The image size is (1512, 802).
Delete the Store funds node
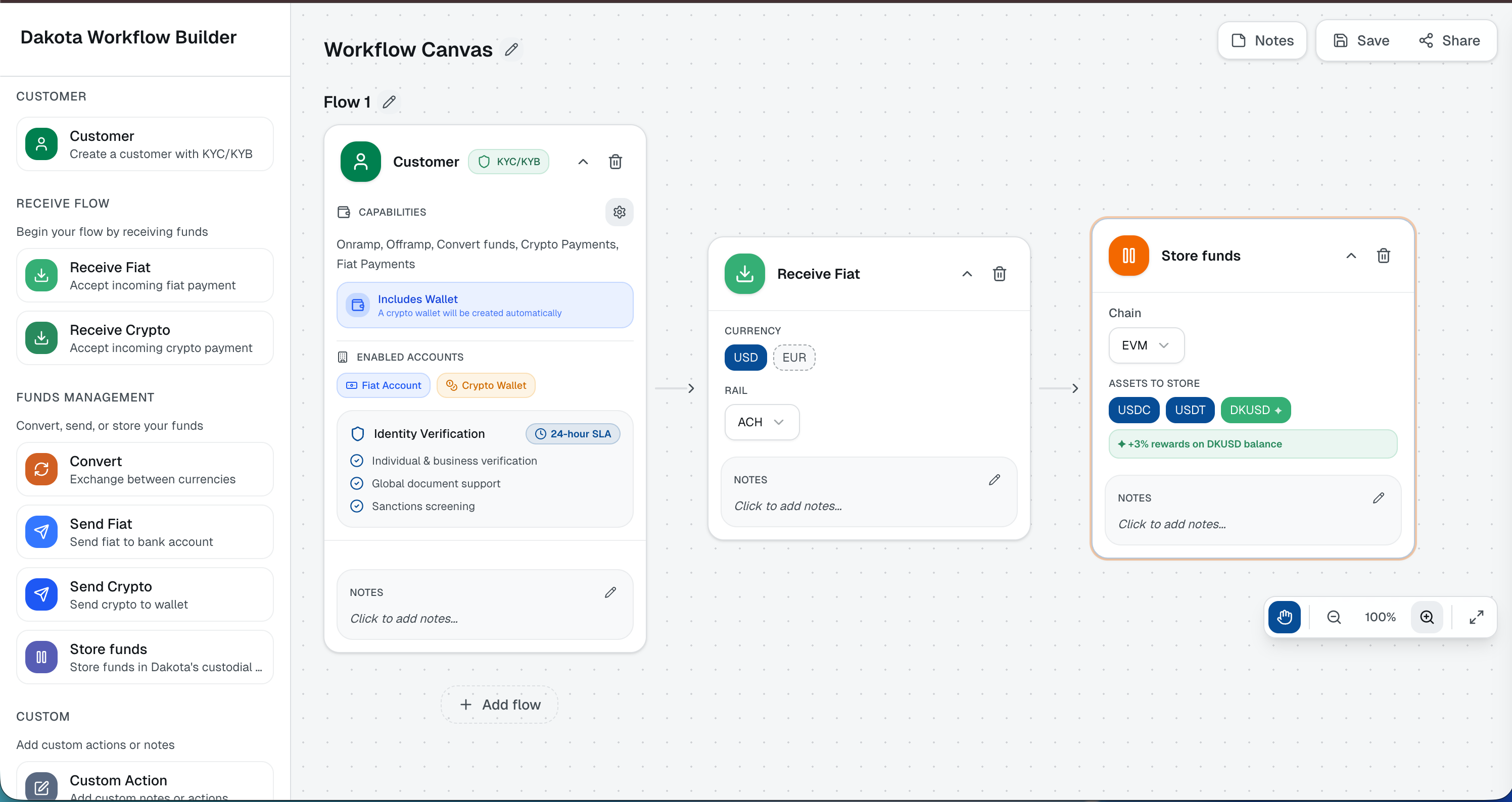[1383, 256]
